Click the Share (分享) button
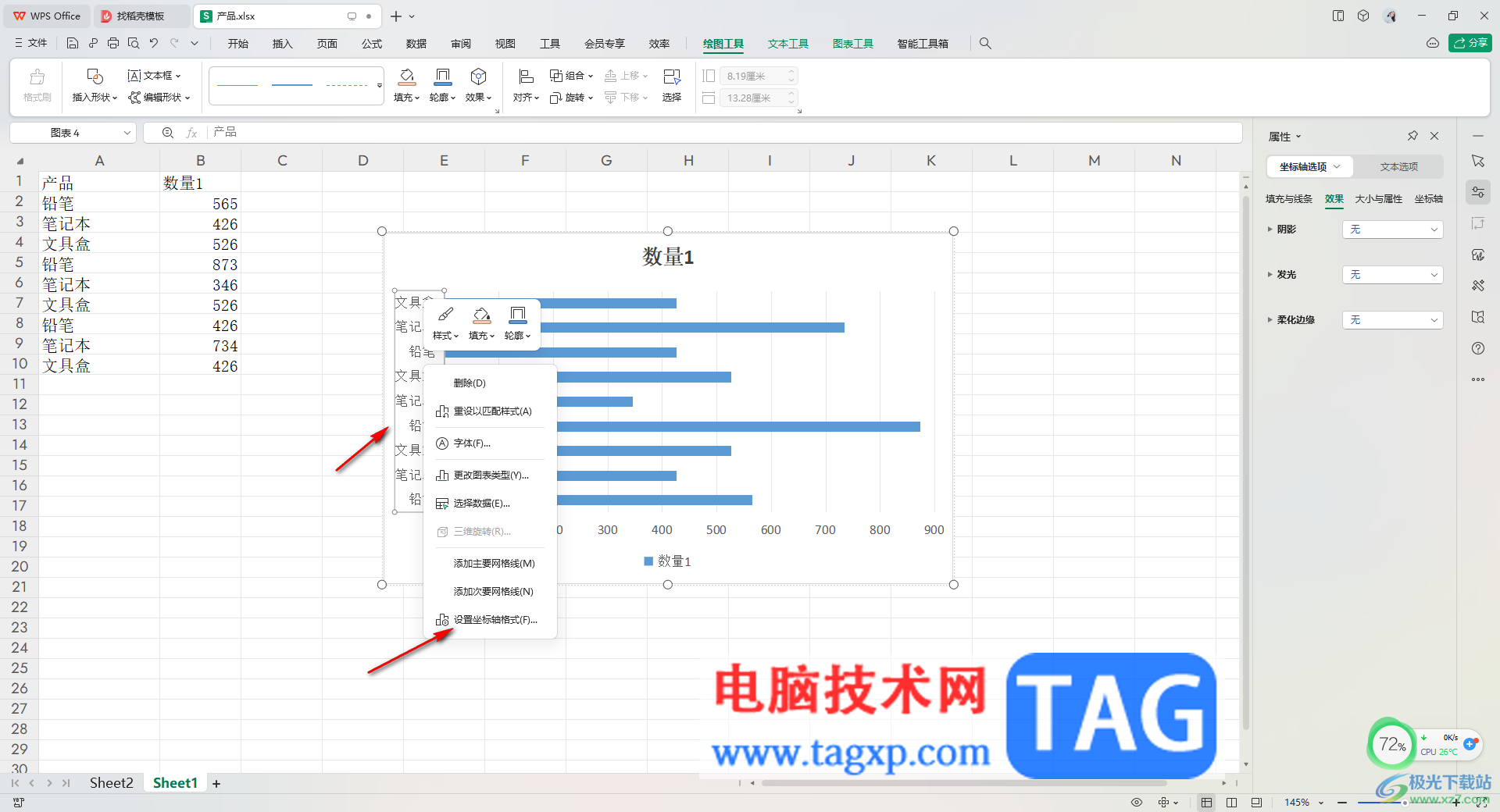Image resolution: width=1500 pixels, height=812 pixels. tap(1470, 43)
